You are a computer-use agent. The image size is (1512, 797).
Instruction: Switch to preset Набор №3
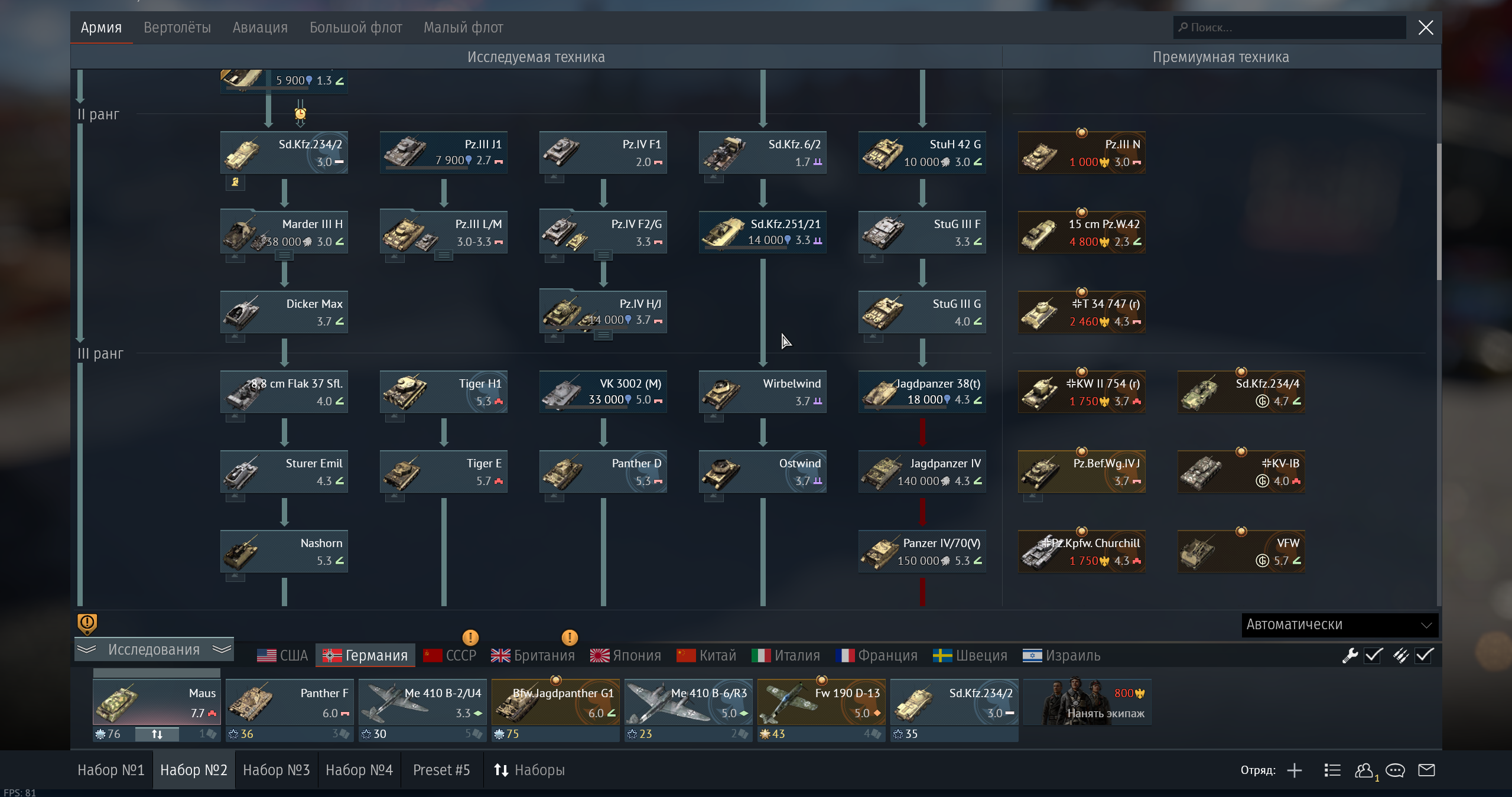coord(277,770)
